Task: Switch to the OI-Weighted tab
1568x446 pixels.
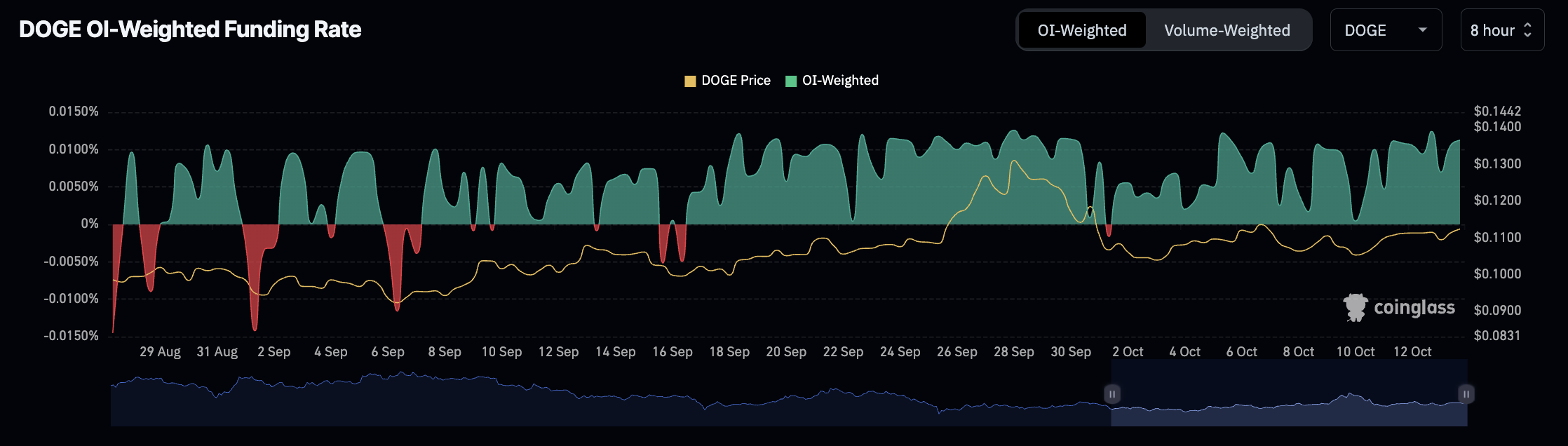Action: 1082,30
